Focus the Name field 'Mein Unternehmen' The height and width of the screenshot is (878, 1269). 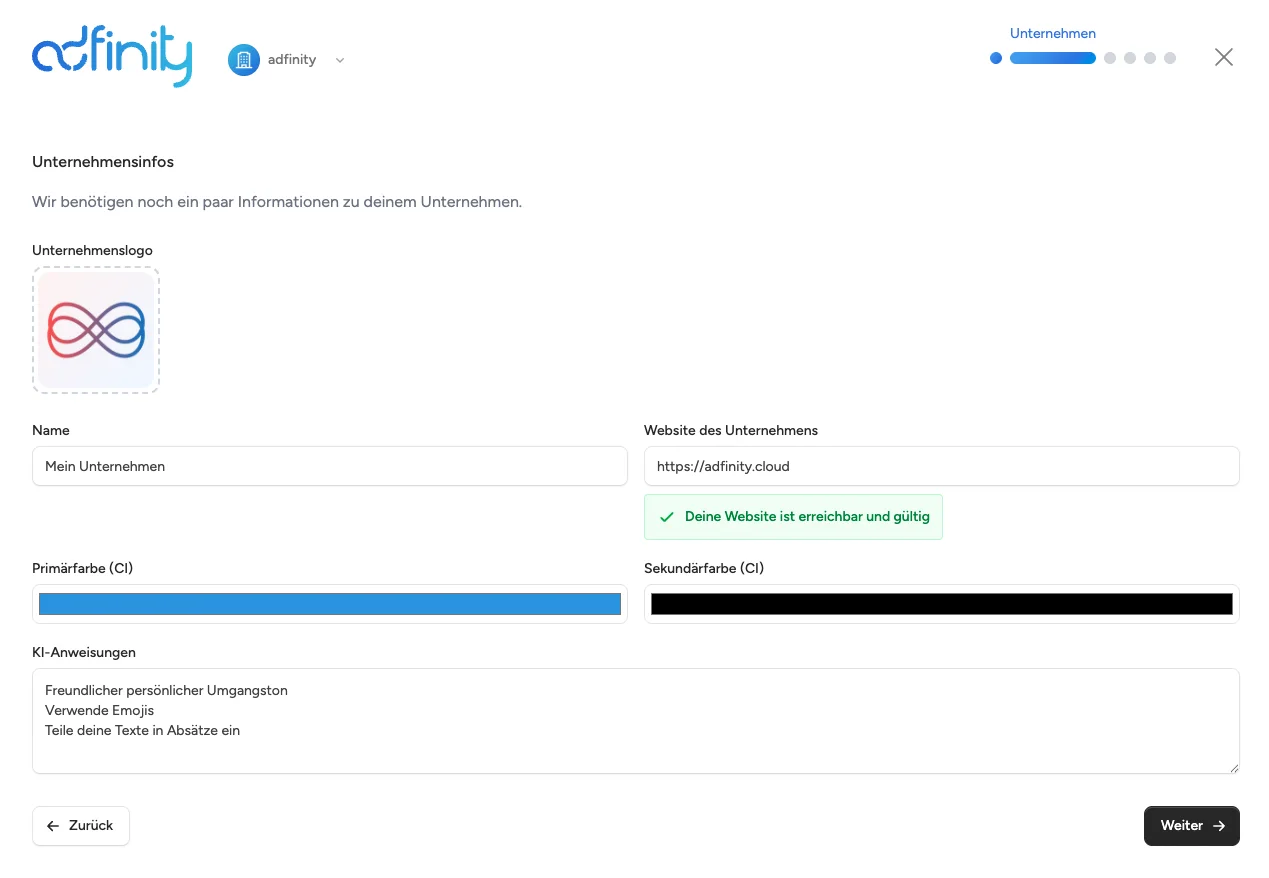pos(330,466)
